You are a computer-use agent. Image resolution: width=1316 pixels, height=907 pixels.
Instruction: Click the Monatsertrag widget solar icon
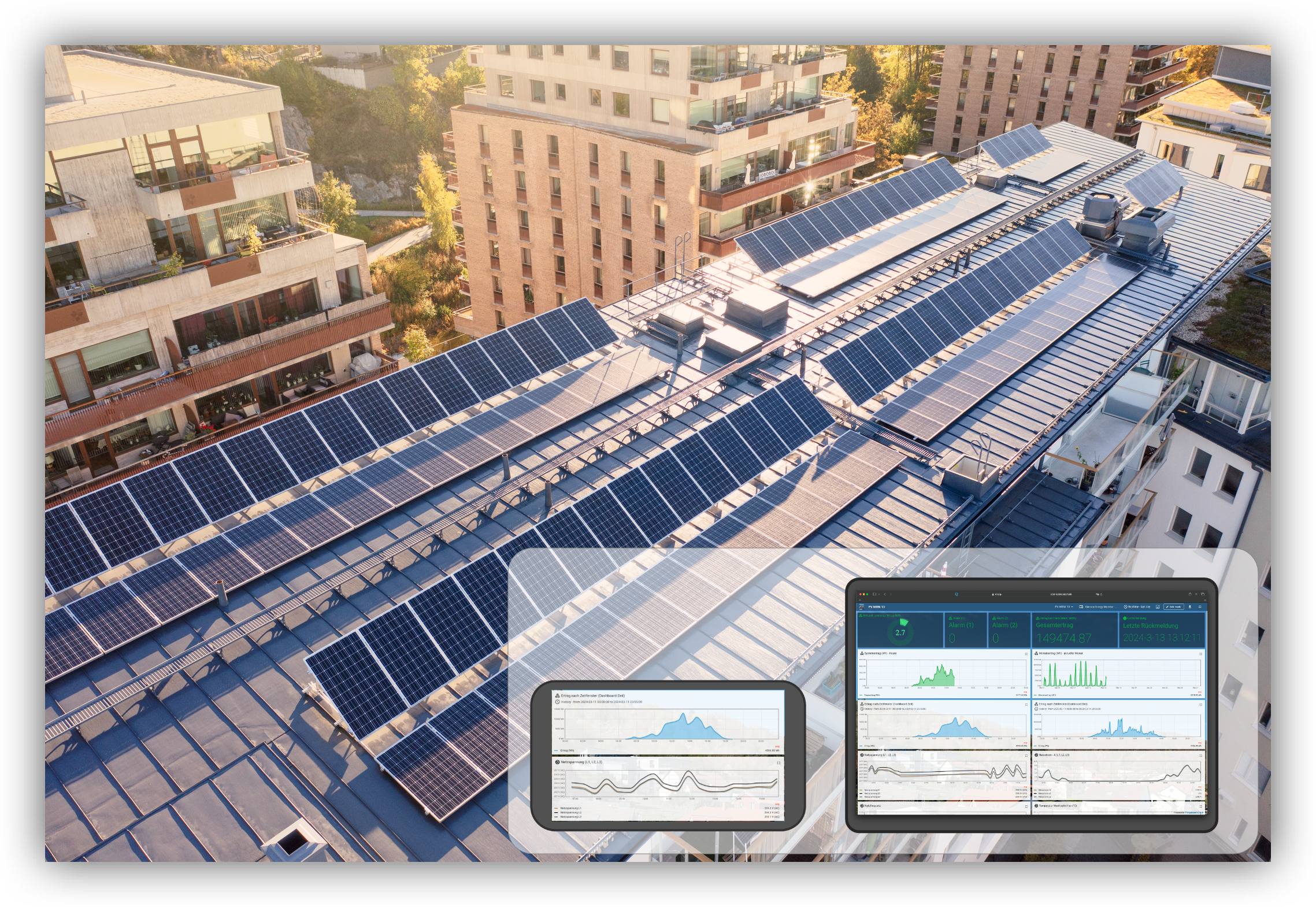[x=1036, y=653]
